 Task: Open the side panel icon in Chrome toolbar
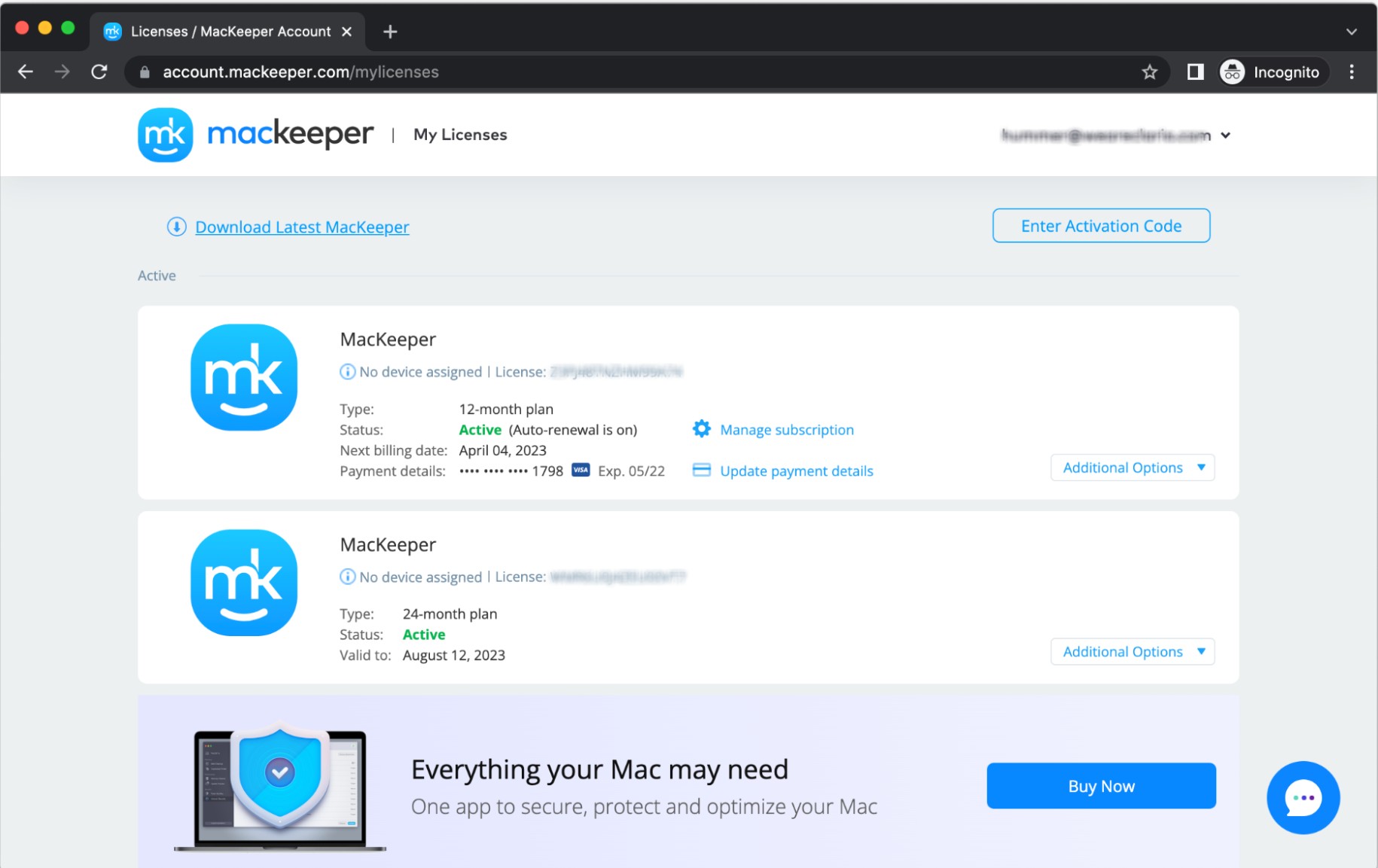pyautogui.click(x=1195, y=72)
